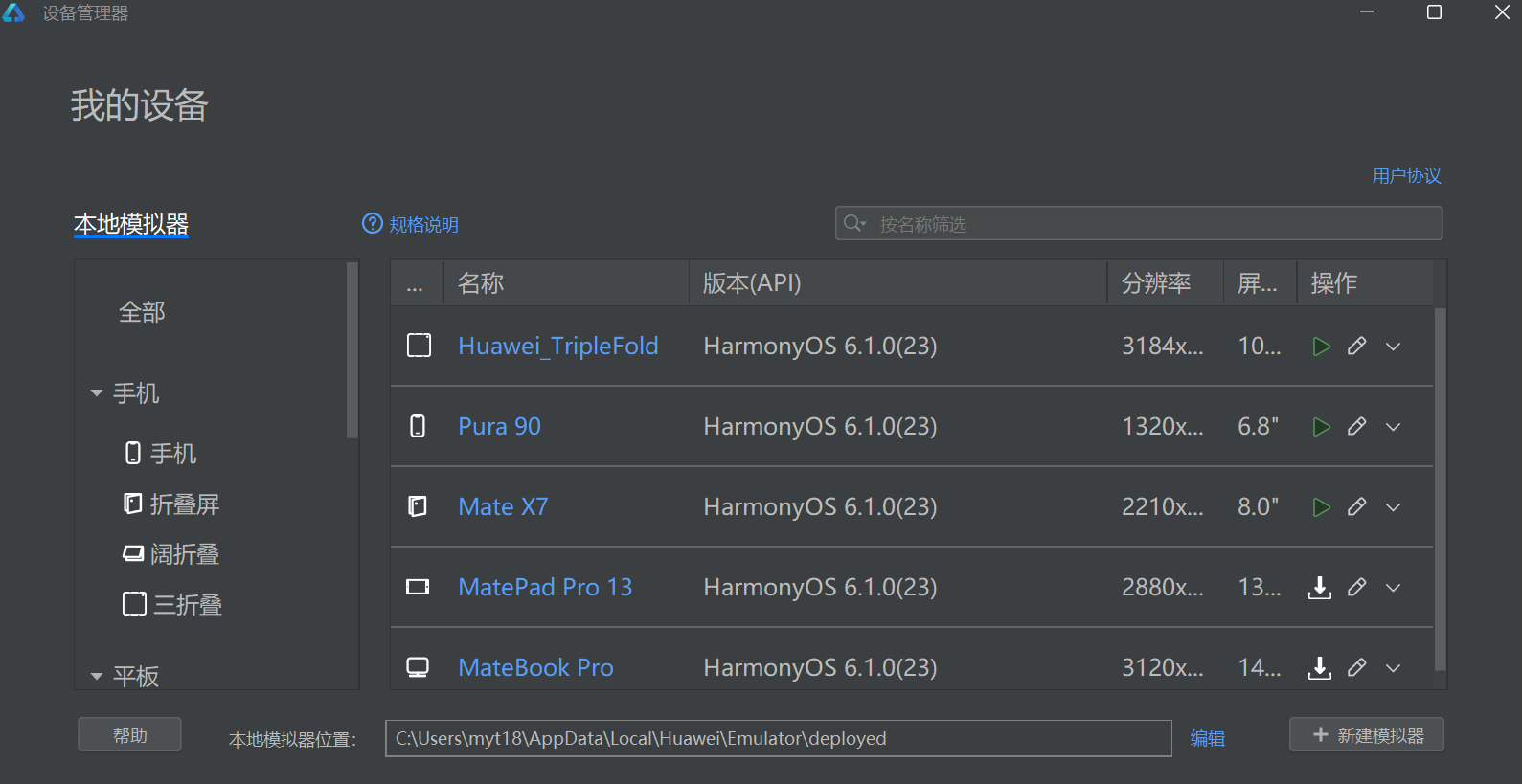
Task: Filter by 阔折叠 wide-fold category
Action: click(x=185, y=554)
